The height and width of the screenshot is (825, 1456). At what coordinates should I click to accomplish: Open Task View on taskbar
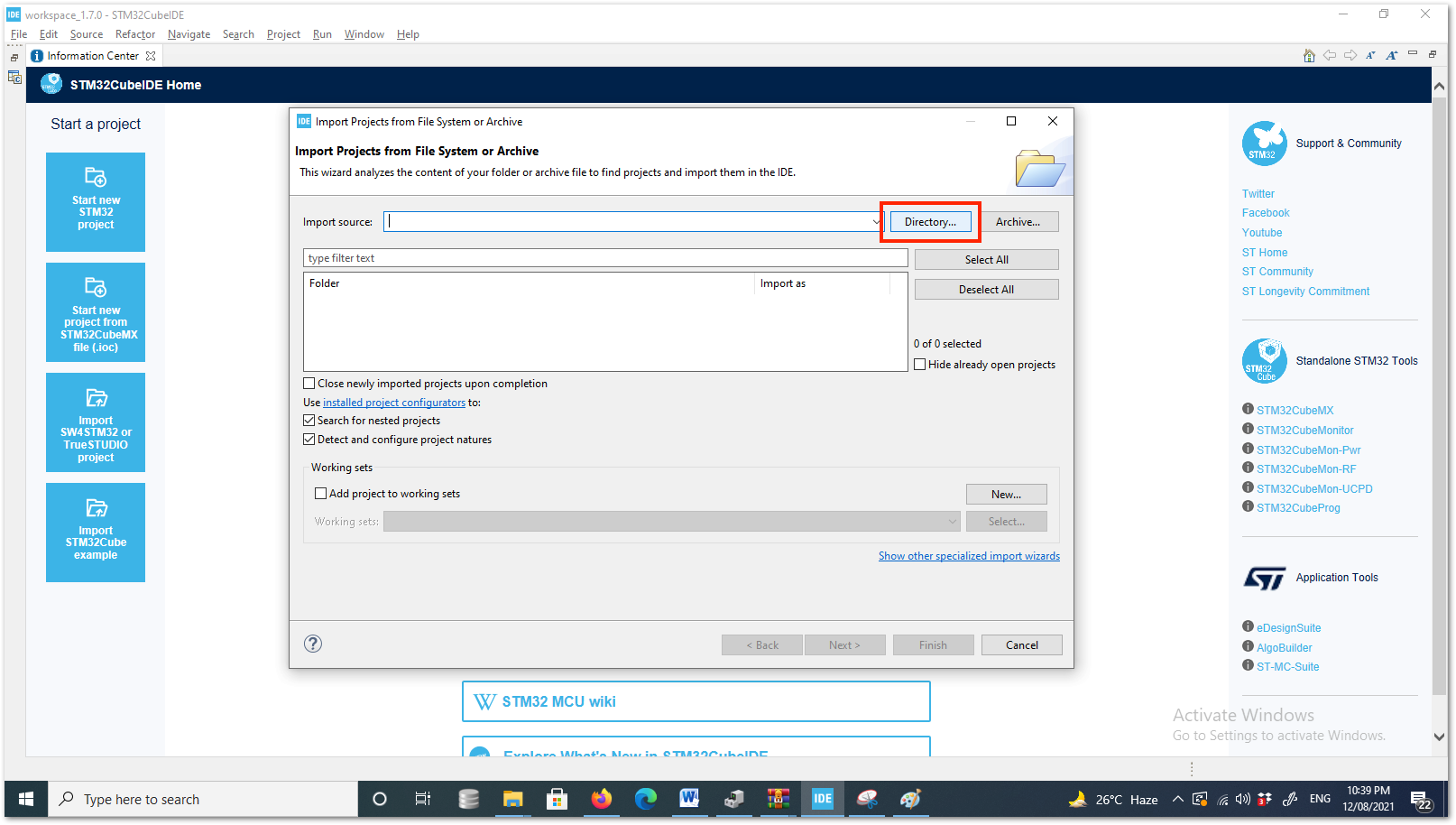point(423,799)
